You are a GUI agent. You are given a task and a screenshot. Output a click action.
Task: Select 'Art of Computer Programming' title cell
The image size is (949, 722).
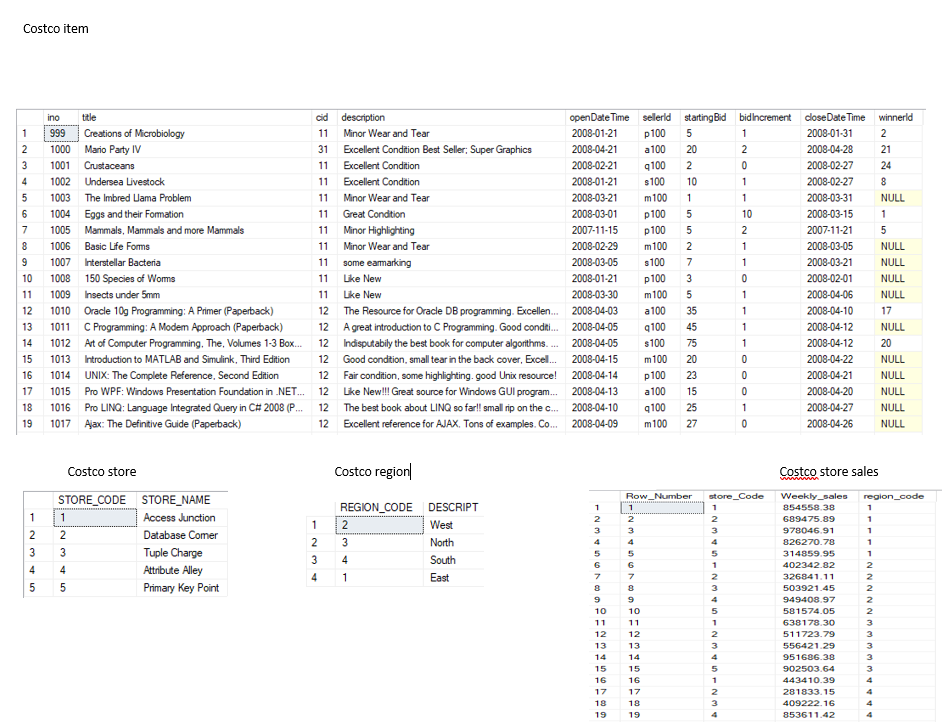click(x=193, y=343)
